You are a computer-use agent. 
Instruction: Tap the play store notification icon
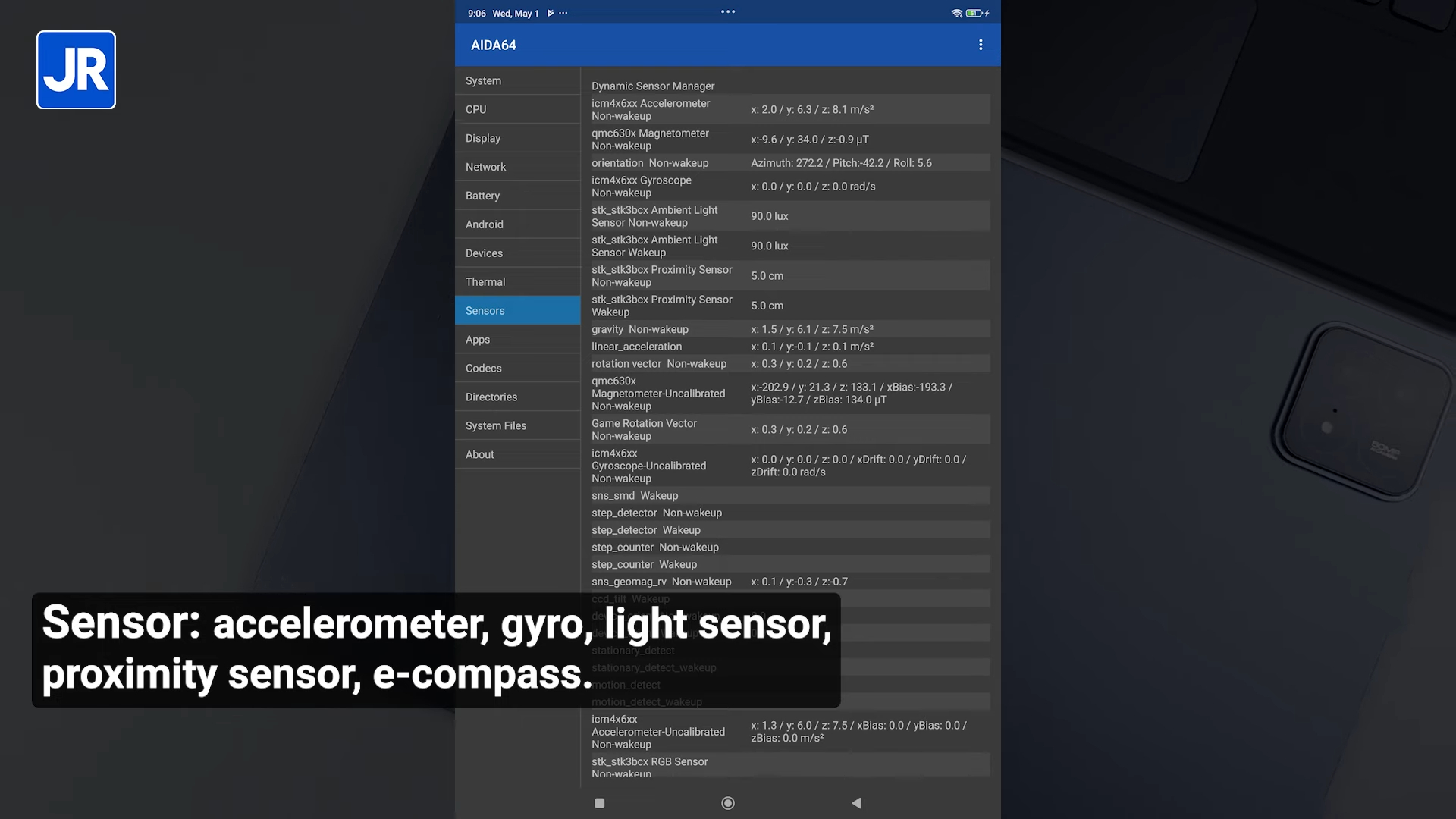tap(551, 13)
